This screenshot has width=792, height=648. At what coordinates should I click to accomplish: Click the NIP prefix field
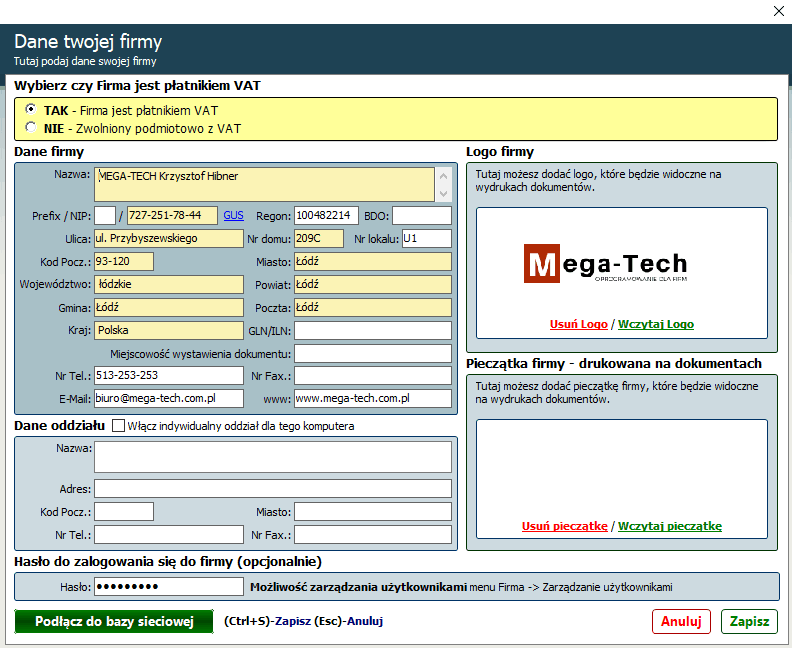[x=105, y=216]
